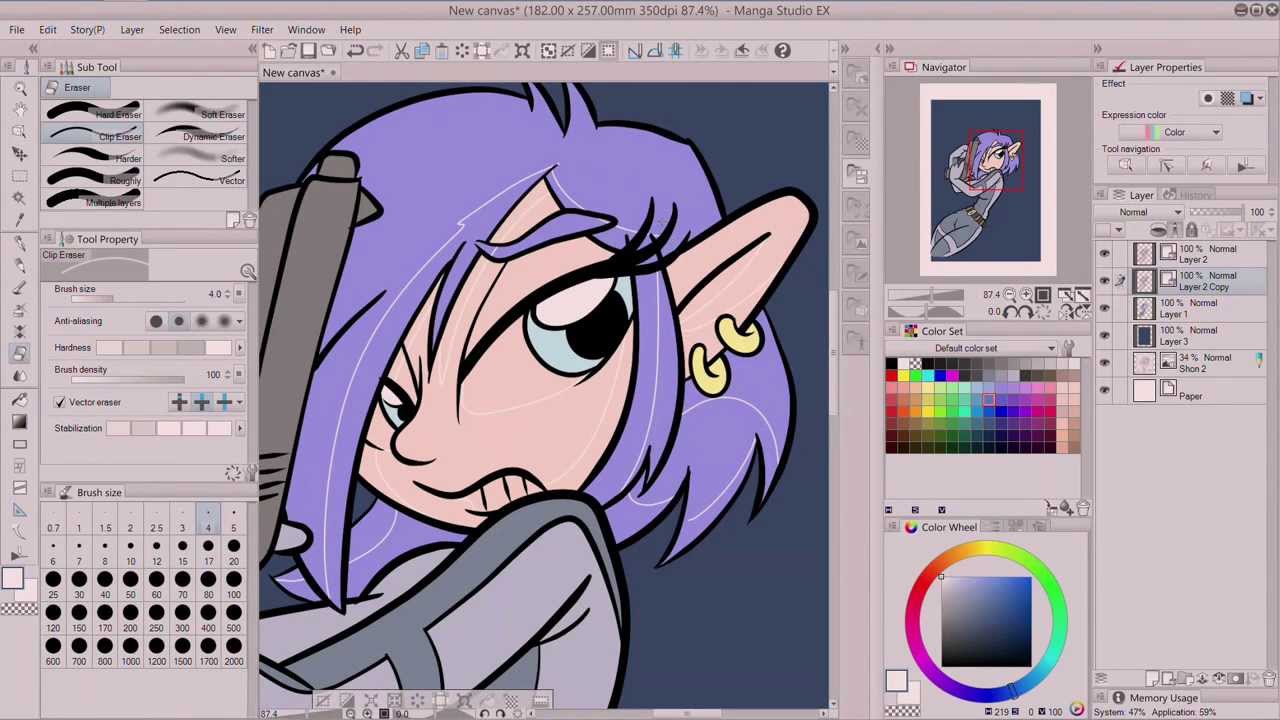Toggle visibility of the Paper layer
Screen dimensions: 1280x720
(1104, 391)
